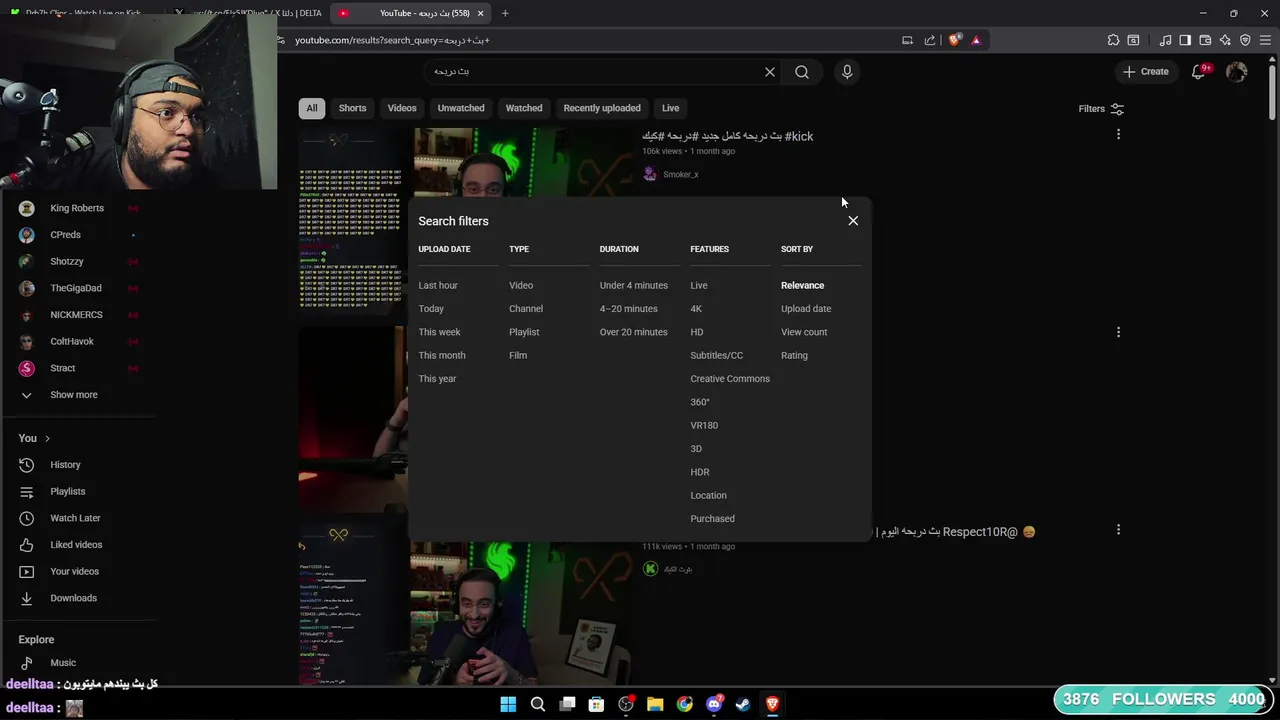Open Steam from the taskbar

[x=743, y=704]
